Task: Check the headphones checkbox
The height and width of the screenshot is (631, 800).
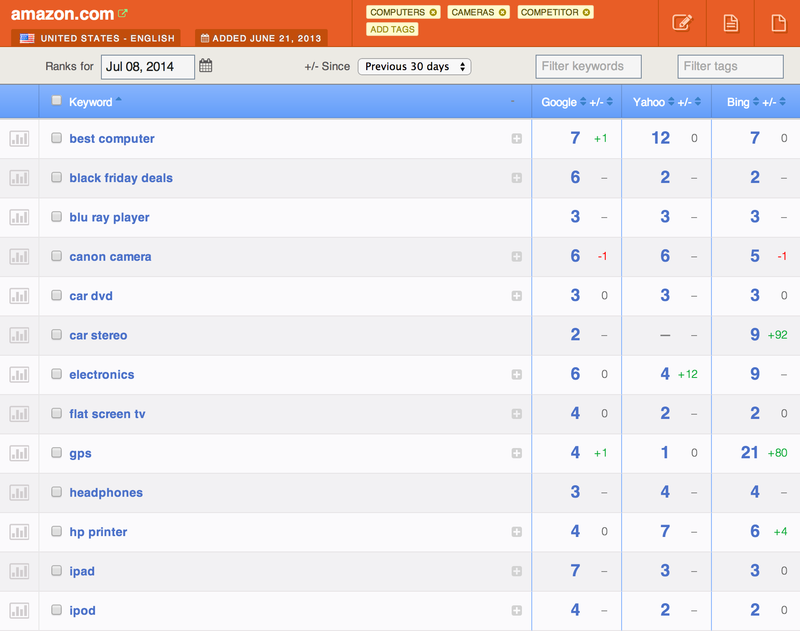Action: click(57, 492)
